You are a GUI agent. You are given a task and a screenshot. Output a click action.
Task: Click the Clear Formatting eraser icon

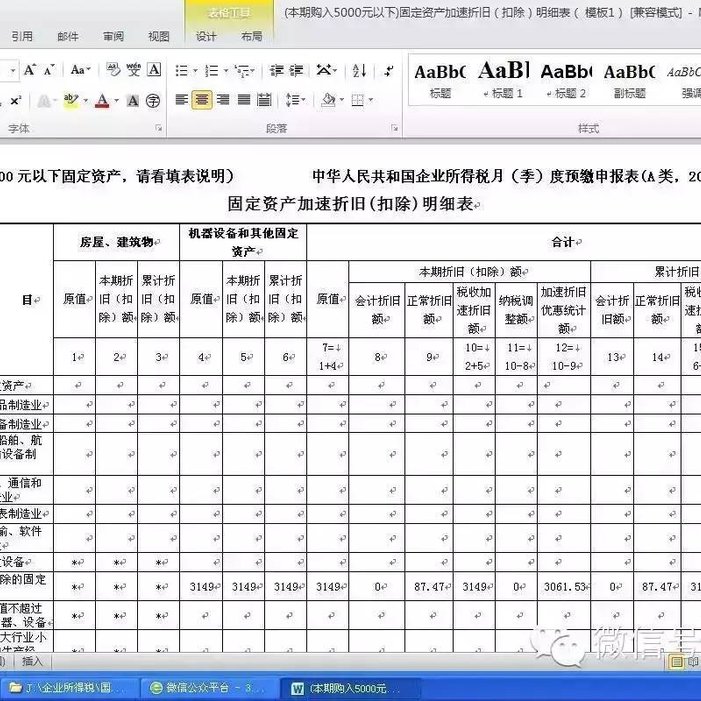coord(113,70)
